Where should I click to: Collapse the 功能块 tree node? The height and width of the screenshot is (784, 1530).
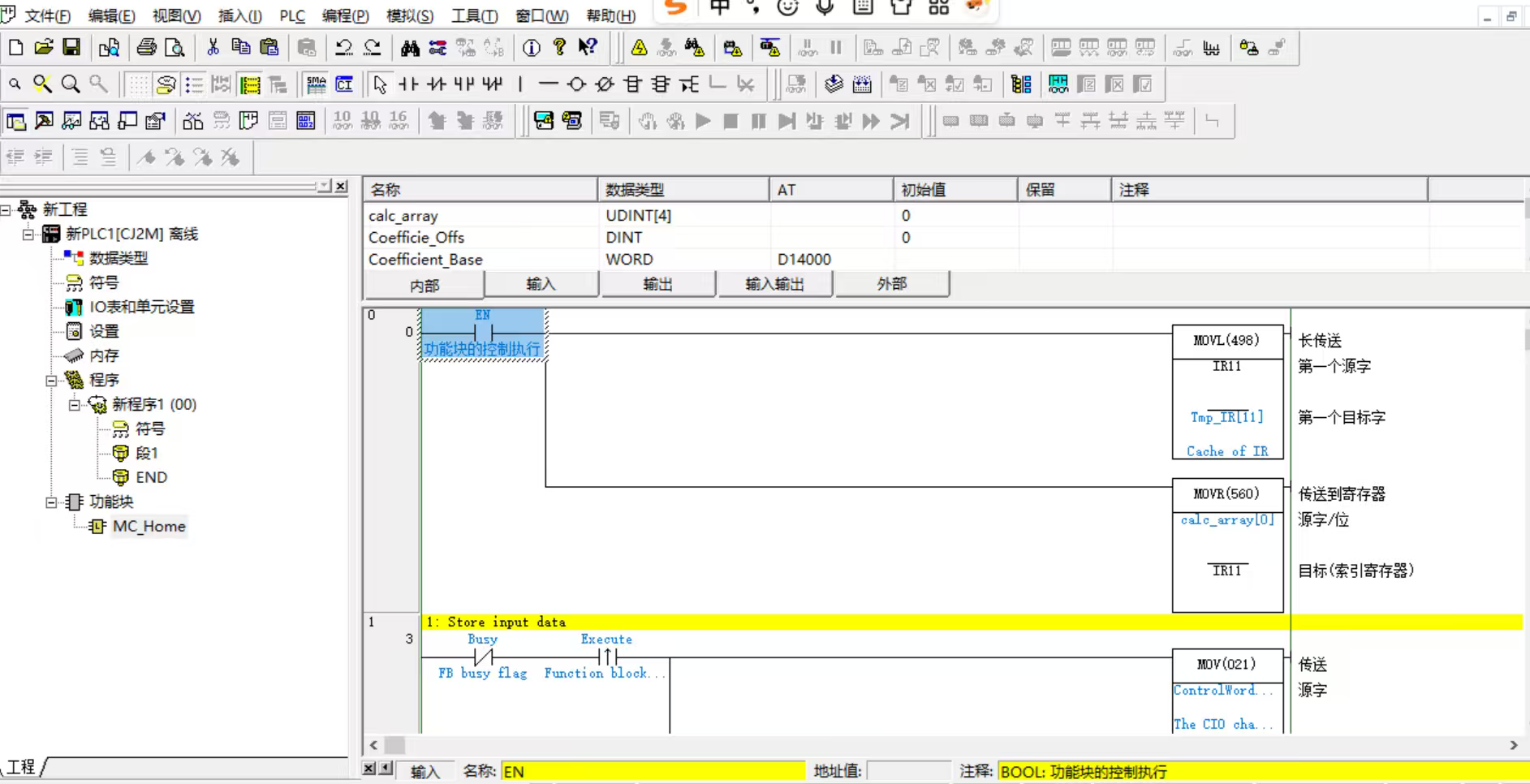(x=51, y=502)
